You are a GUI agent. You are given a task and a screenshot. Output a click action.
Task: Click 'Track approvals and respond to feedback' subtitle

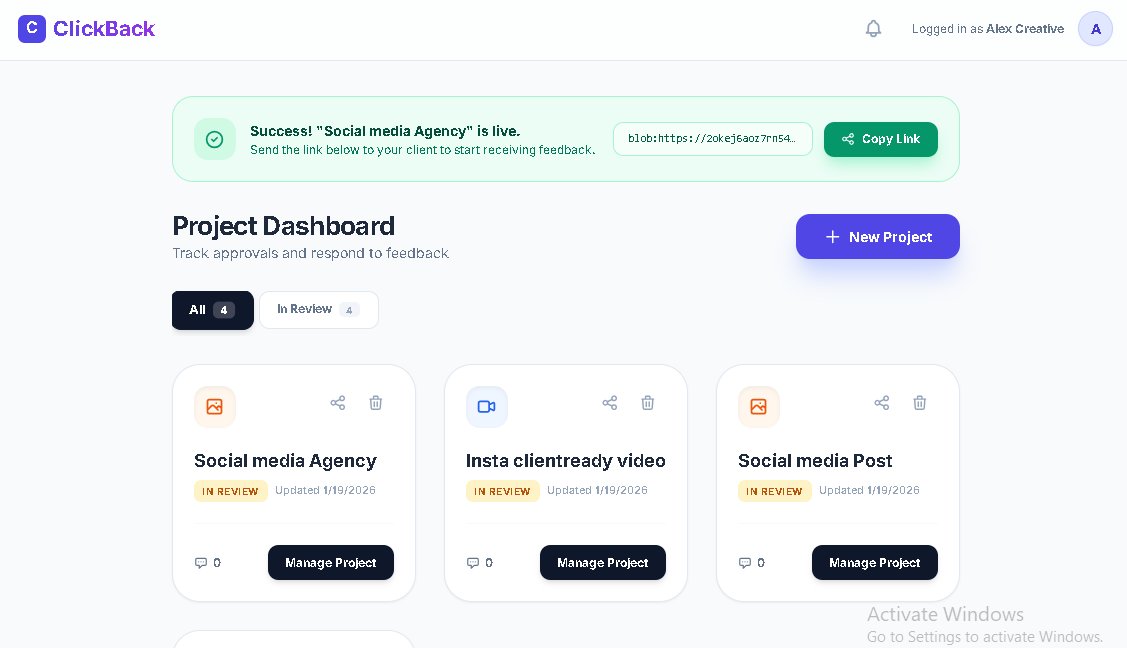click(310, 254)
